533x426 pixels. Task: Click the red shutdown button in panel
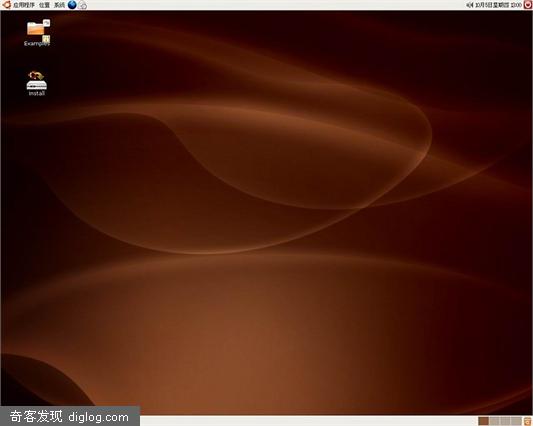click(528, 4)
